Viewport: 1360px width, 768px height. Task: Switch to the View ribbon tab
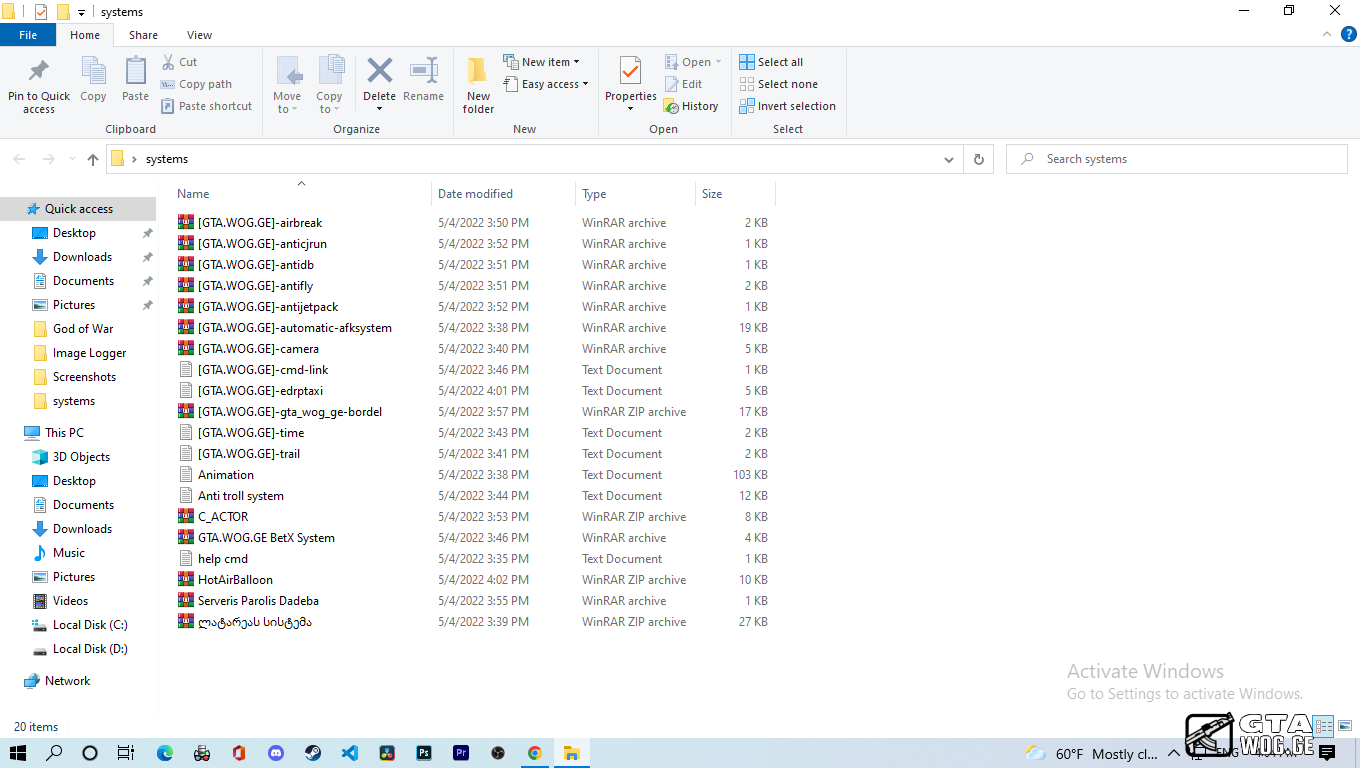(199, 35)
